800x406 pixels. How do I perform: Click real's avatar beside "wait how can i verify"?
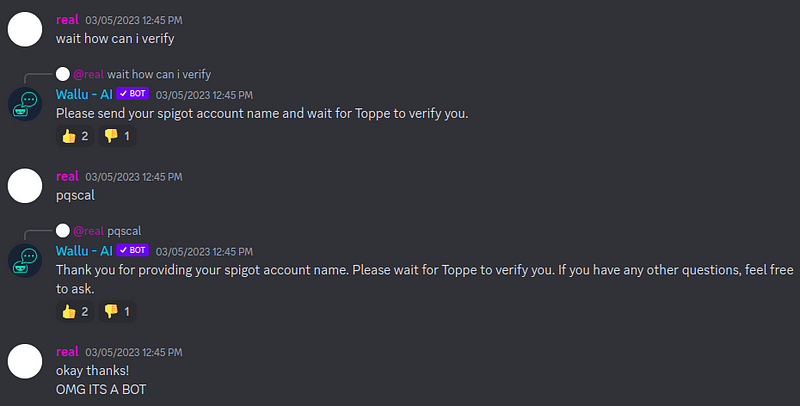[x=25, y=29]
